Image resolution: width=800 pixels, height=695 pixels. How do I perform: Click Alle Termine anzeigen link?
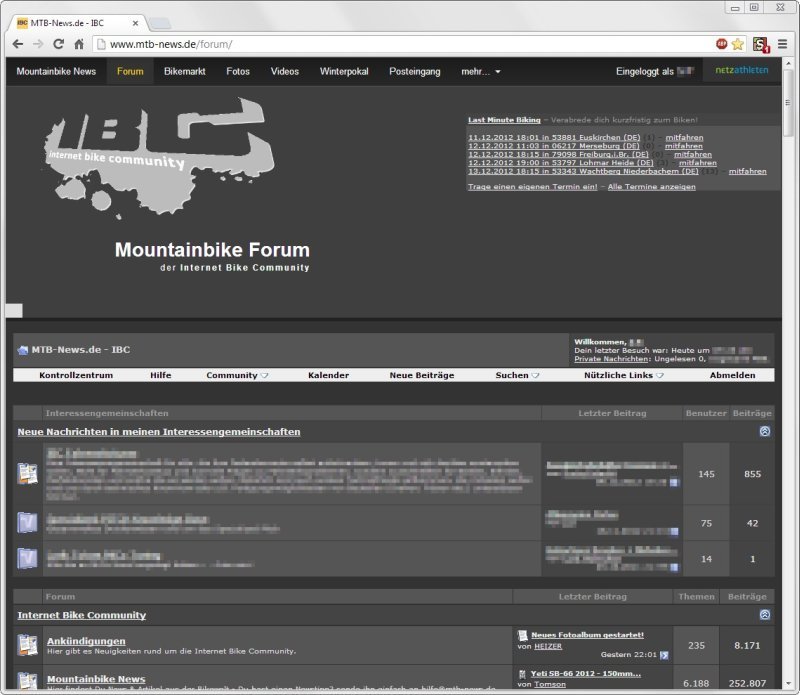[x=652, y=187]
